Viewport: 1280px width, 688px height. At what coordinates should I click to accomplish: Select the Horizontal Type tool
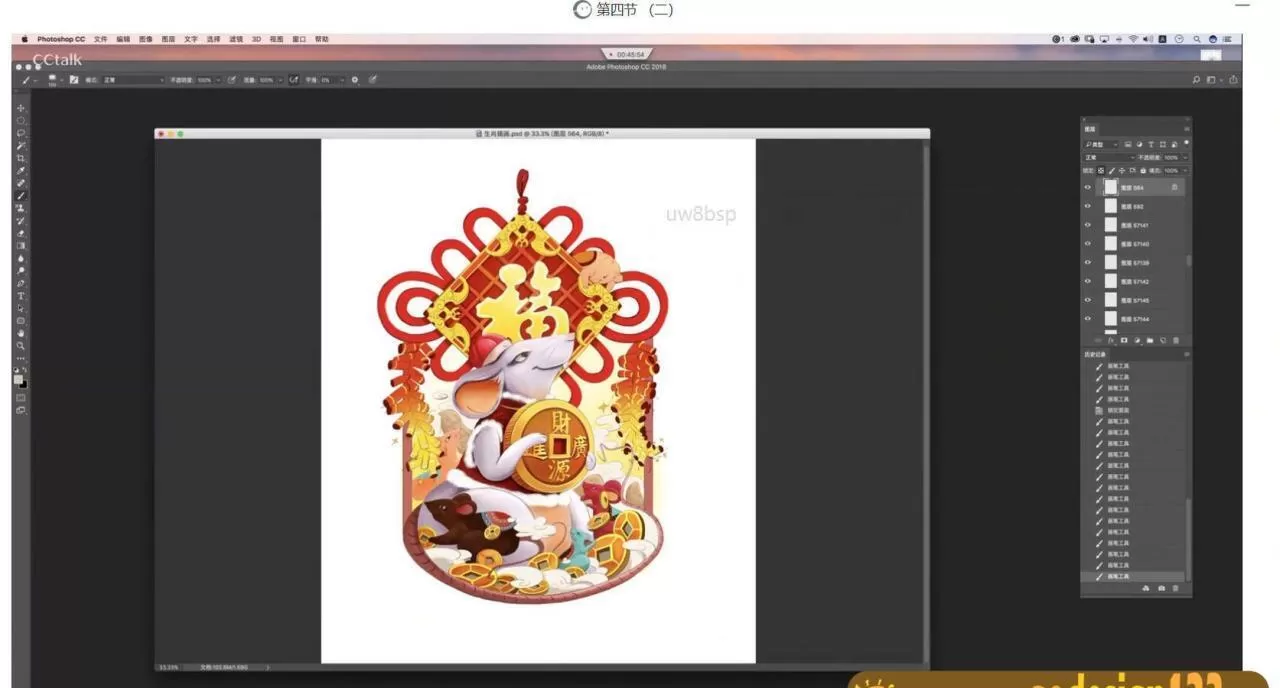(21, 296)
